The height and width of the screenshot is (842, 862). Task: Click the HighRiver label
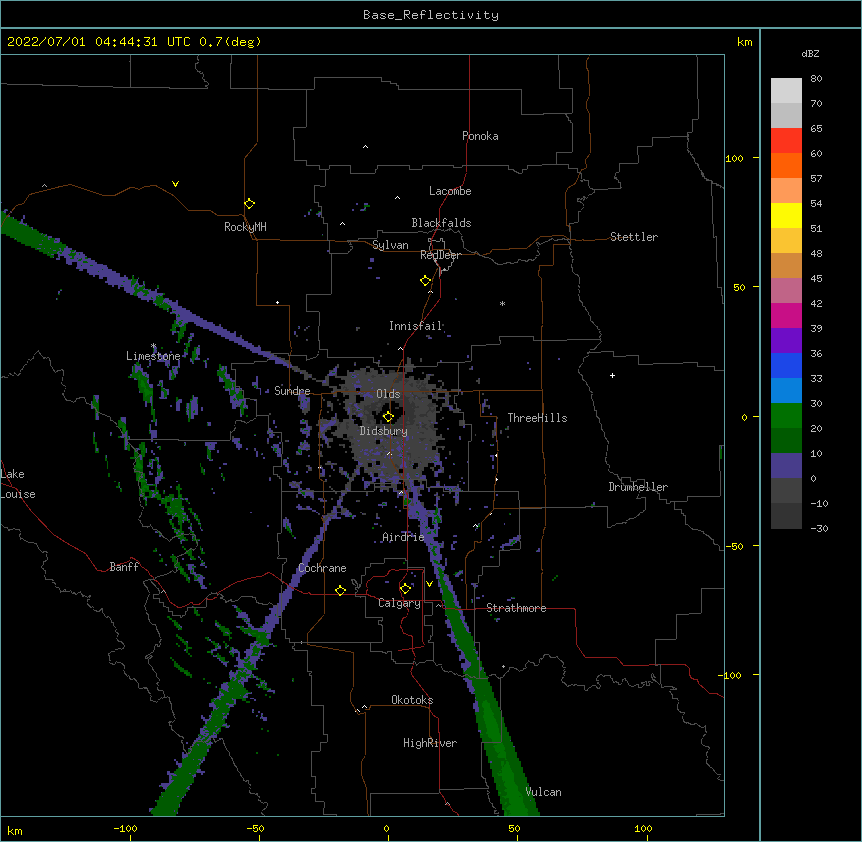430,743
